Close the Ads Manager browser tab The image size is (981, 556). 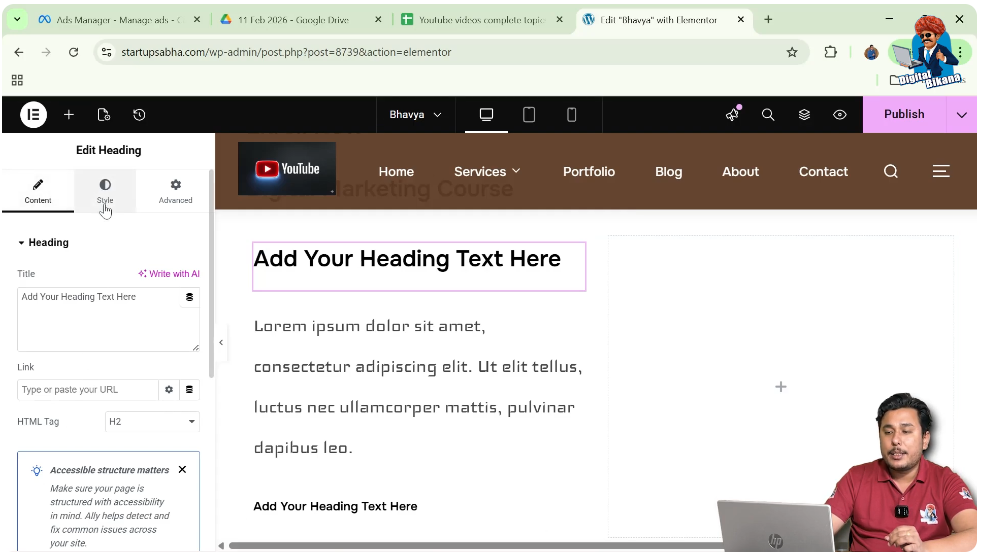point(196,20)
